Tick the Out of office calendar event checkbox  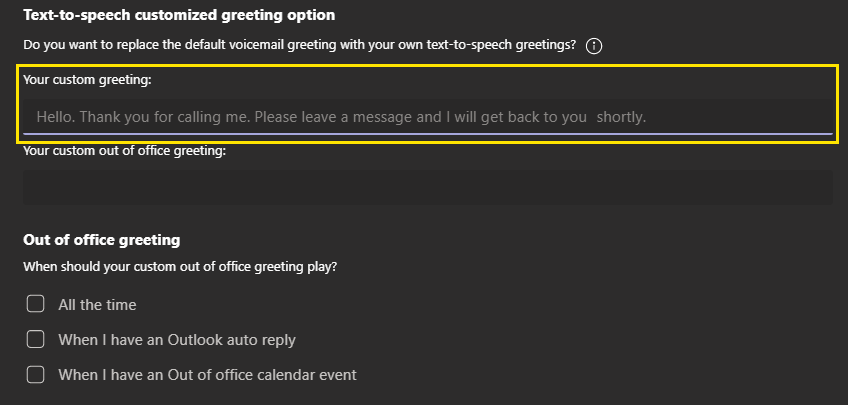pyautogui.click(x=36, y=374)
